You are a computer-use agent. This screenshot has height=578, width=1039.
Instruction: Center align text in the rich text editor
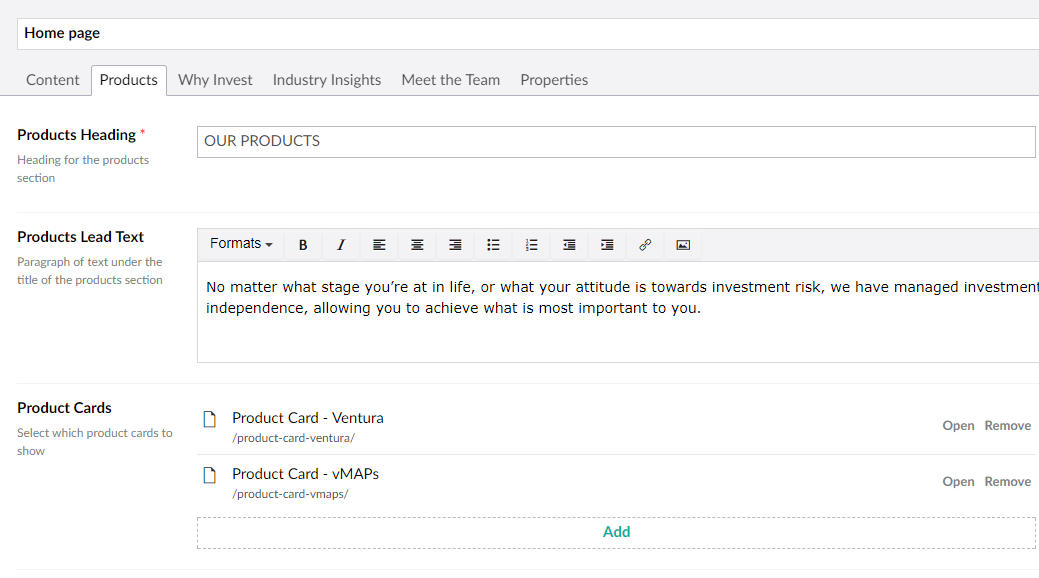(417, 245)
